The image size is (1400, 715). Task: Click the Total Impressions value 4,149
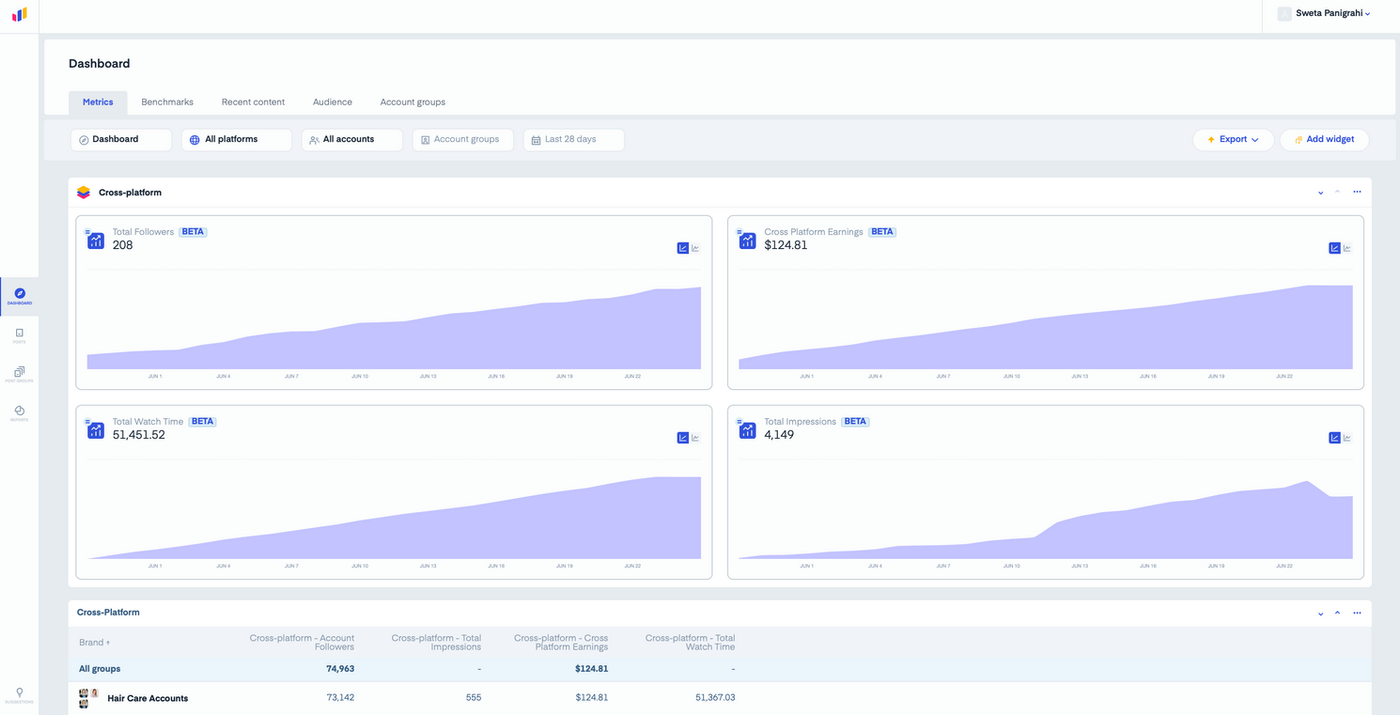[x=779, y=435]
